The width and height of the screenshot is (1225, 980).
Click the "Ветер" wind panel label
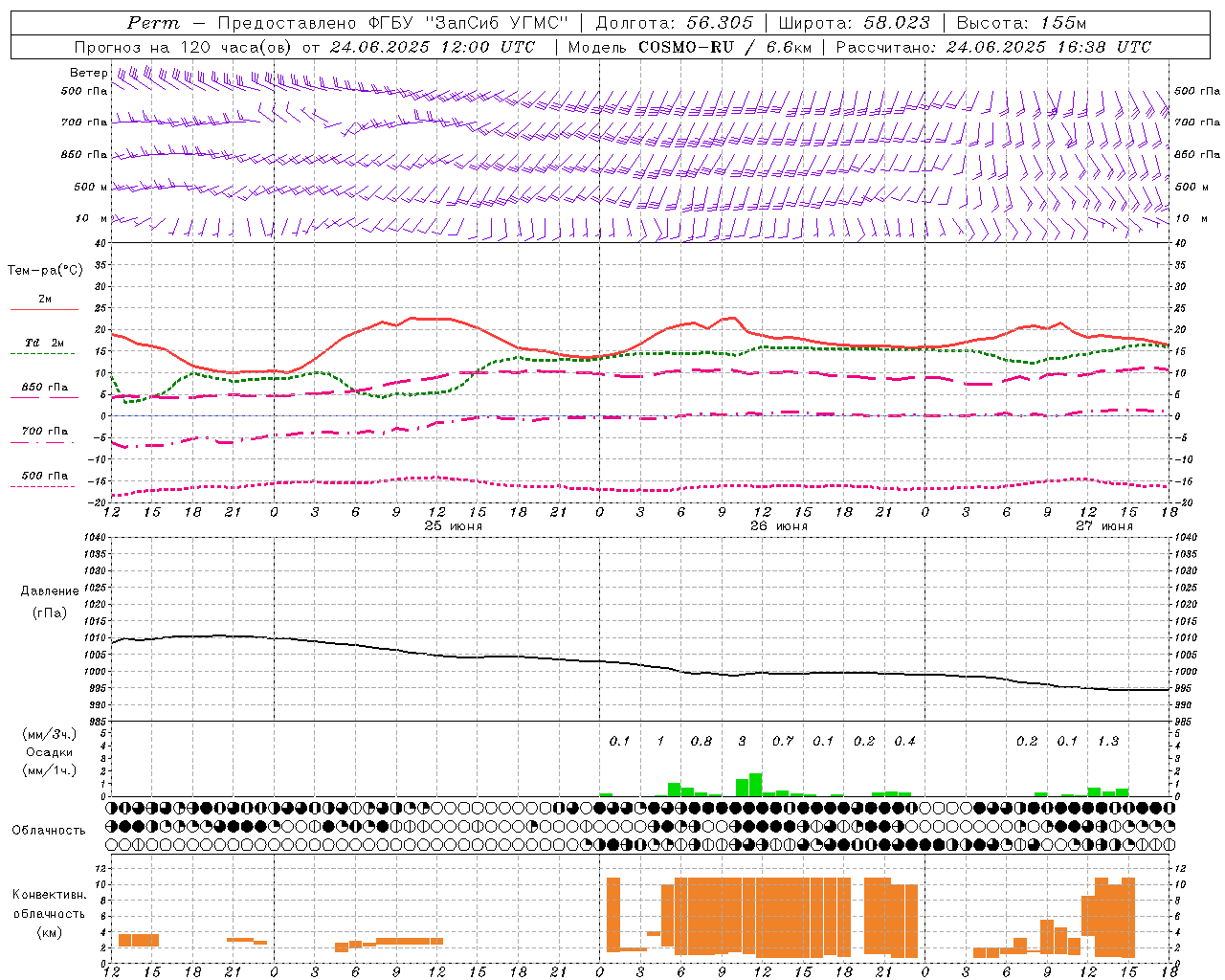click(x=88, y=73)
